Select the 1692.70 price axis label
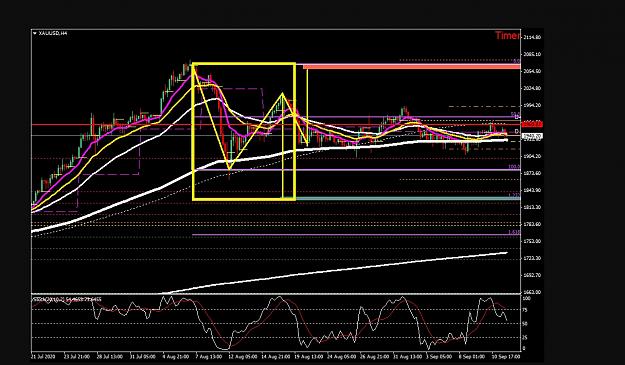Viewport: 625px width, 365px height. tap(532, 275)
